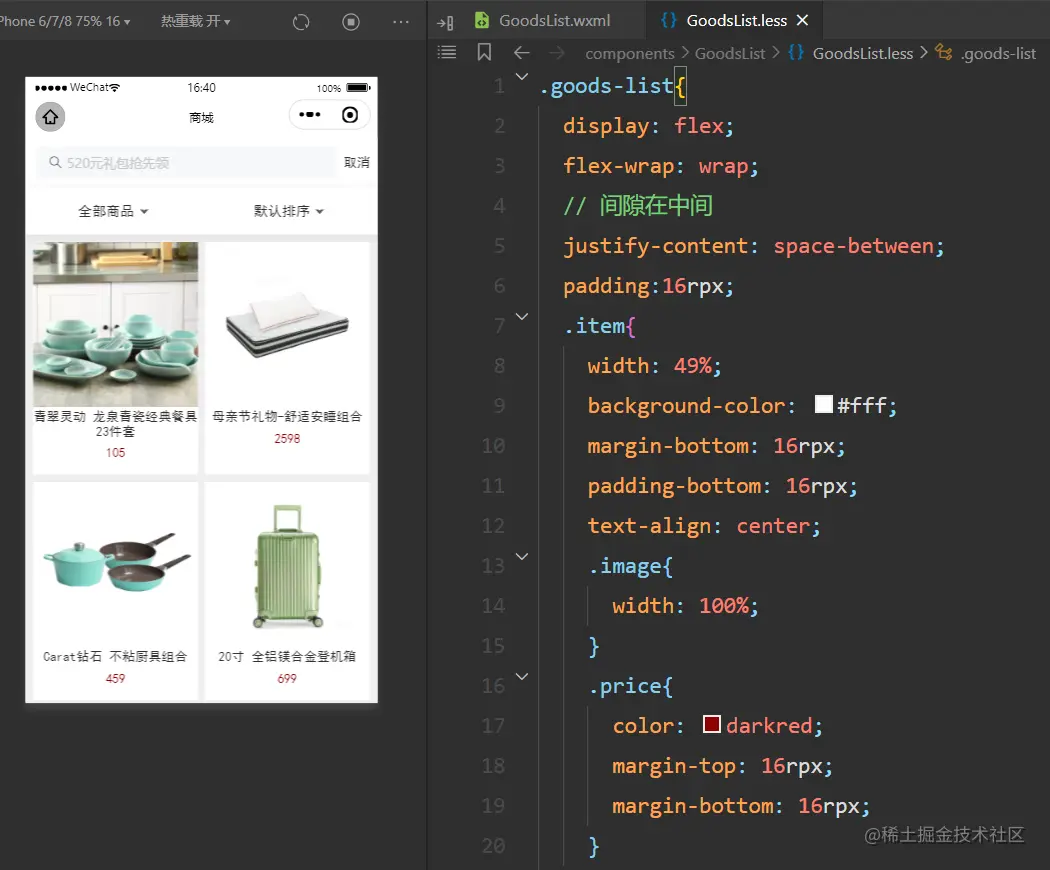Click the refresh compile icon in simulator toolbar

point(301,22)
